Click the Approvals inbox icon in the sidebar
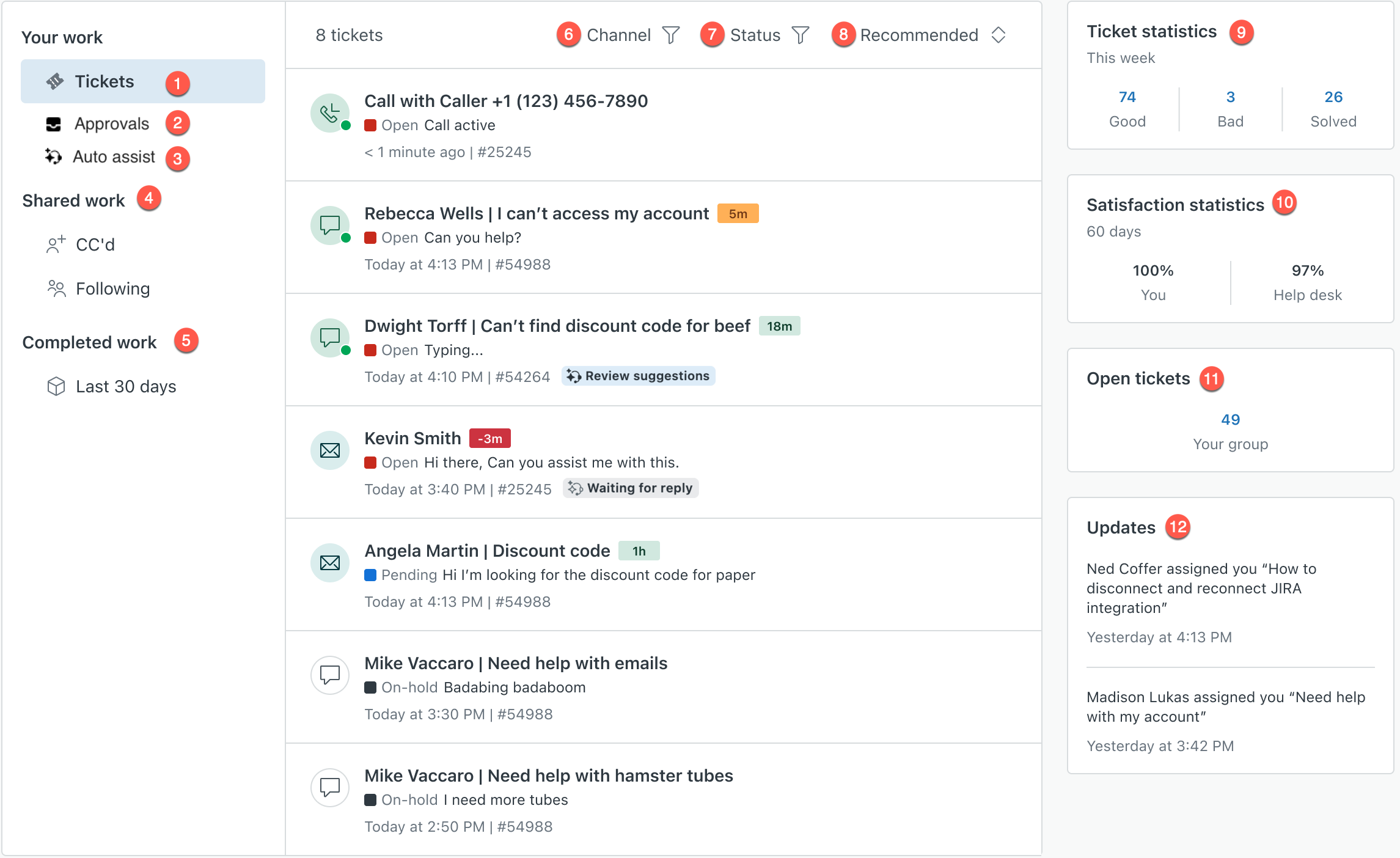Screen dimensions: 1400x858 click(54, 124)
